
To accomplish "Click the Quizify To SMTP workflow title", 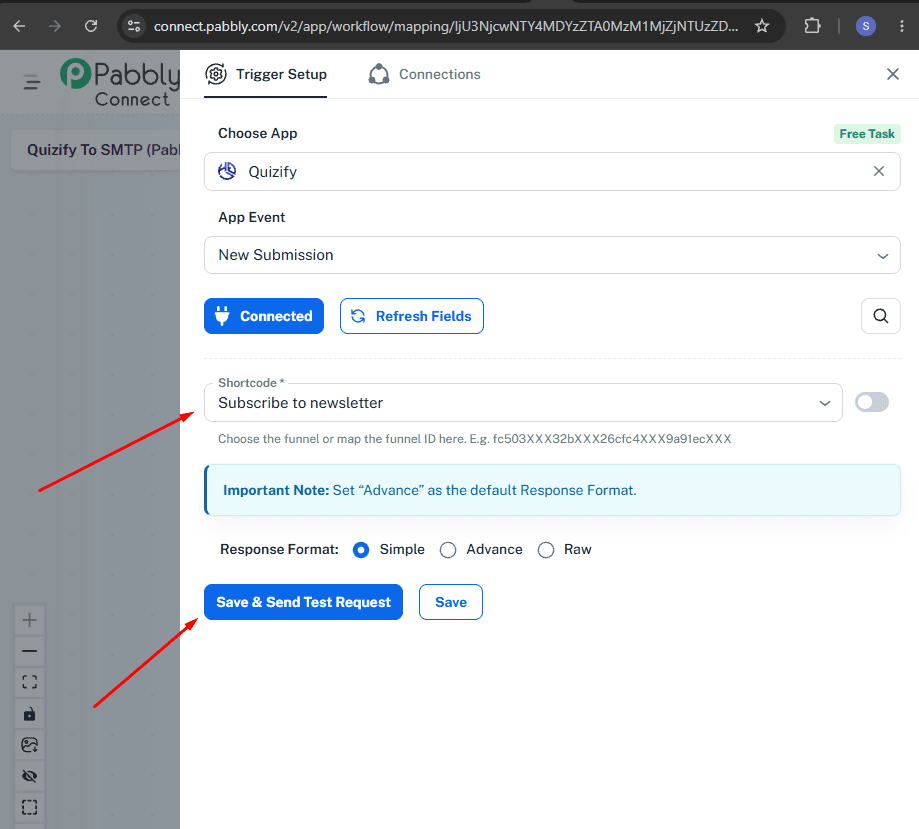I will coord(103,150).
